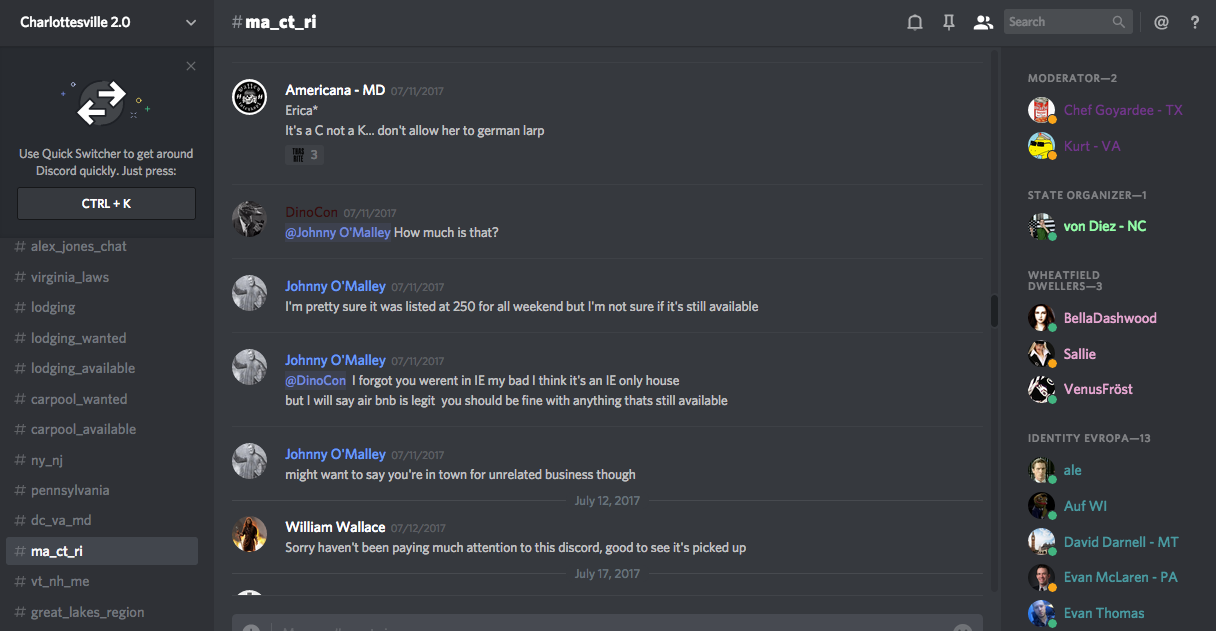The width and height of the screenshot is (1216, 631).
Task: Open notification settings bell icon
Action: (x=914, y=22)
